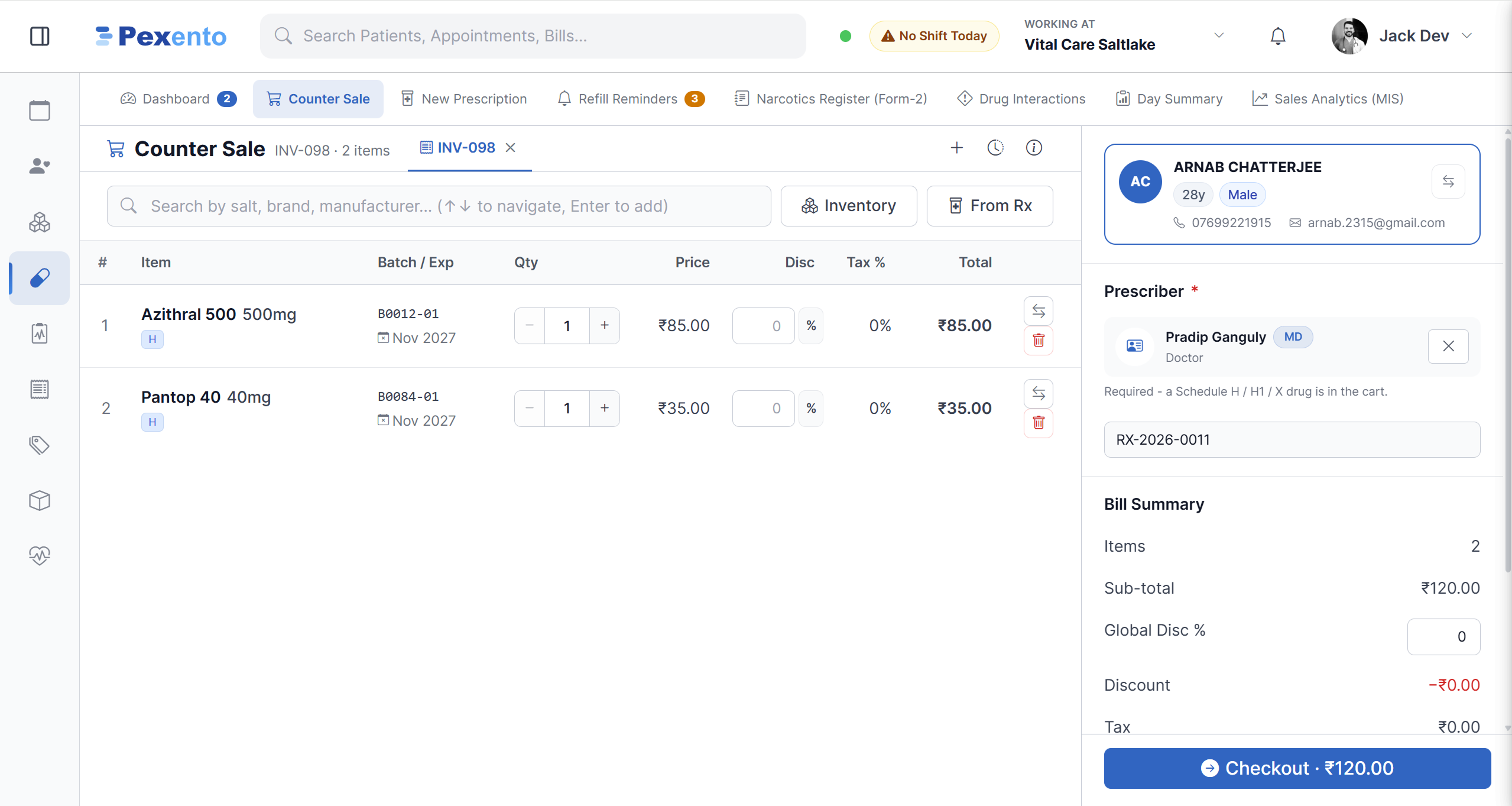Viewport: 1512px width, 806px height.
Task: Open the inventory cubes sidebar icon
Action: click(x=40, y=222)
